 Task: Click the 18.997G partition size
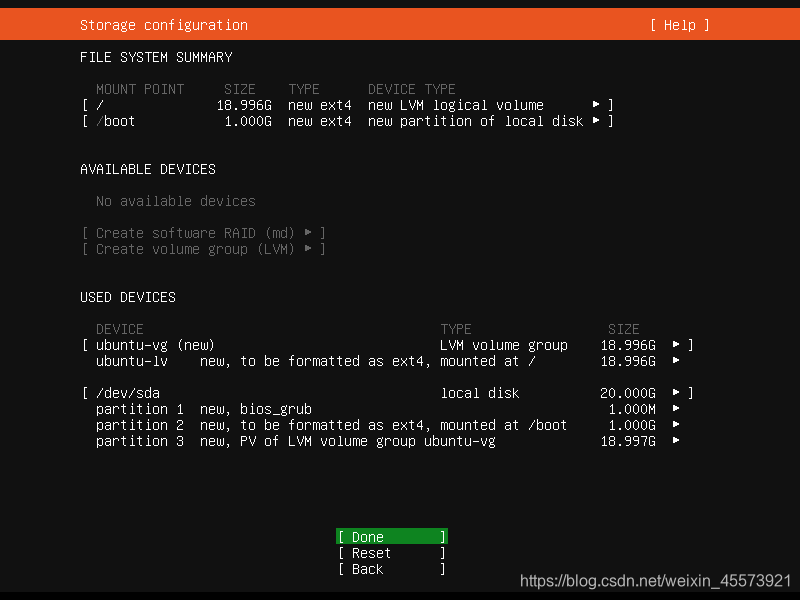pos(628,441)
